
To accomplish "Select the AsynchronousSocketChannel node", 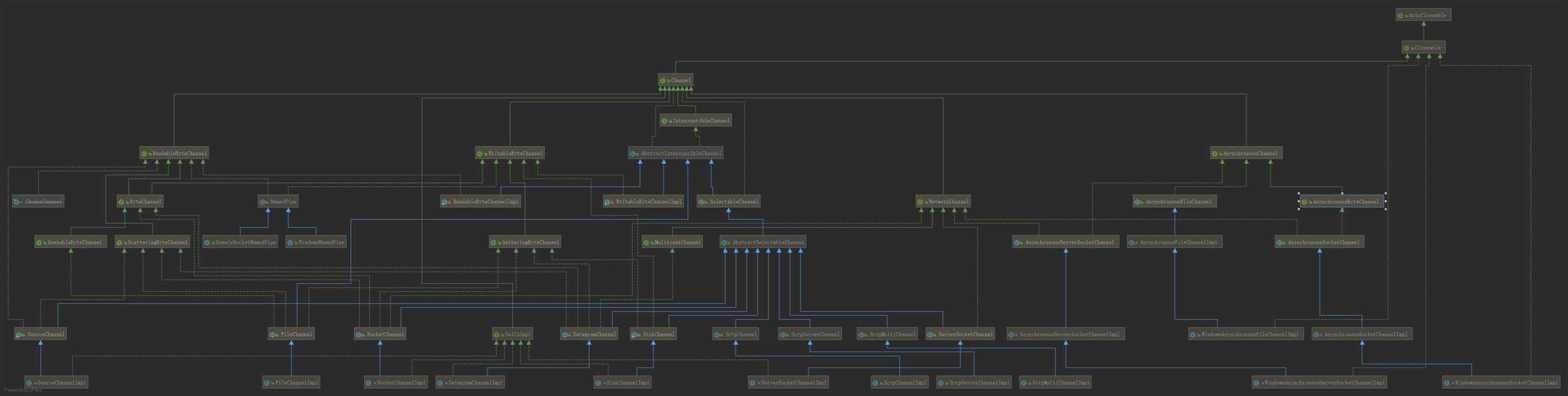I will point(1319,242).
